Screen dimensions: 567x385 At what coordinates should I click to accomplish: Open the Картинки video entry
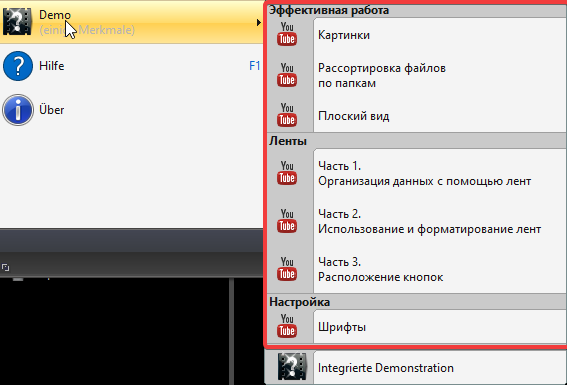coord(439,35)
